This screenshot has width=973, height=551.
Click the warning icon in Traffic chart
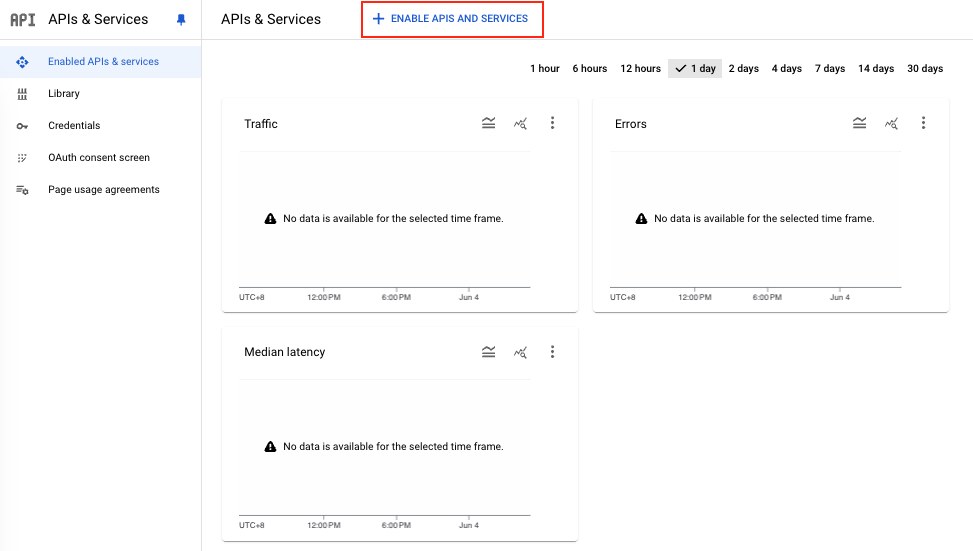[271, 218]
